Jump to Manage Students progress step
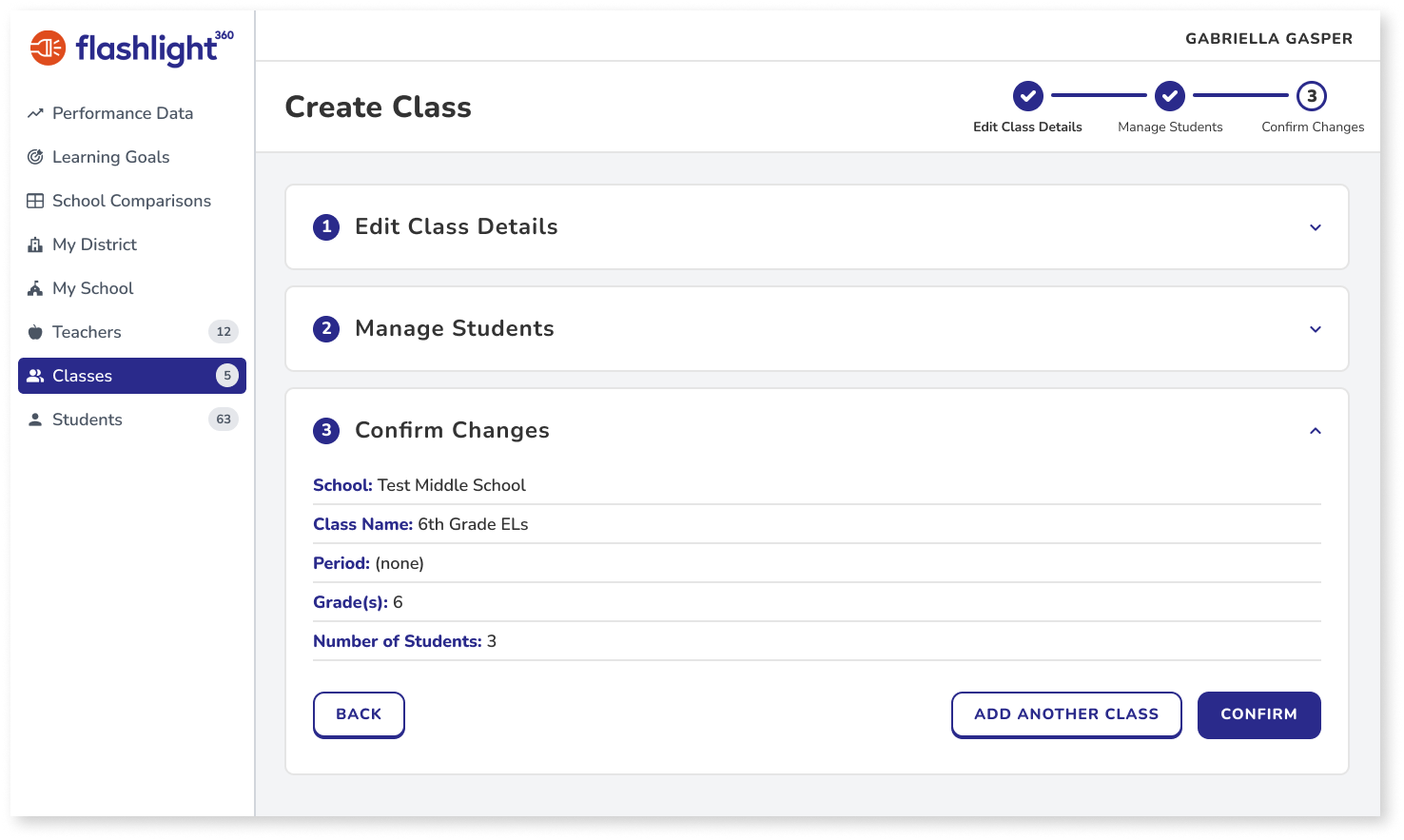This screenshot has height=840, width=1404. coord(1170,96)
